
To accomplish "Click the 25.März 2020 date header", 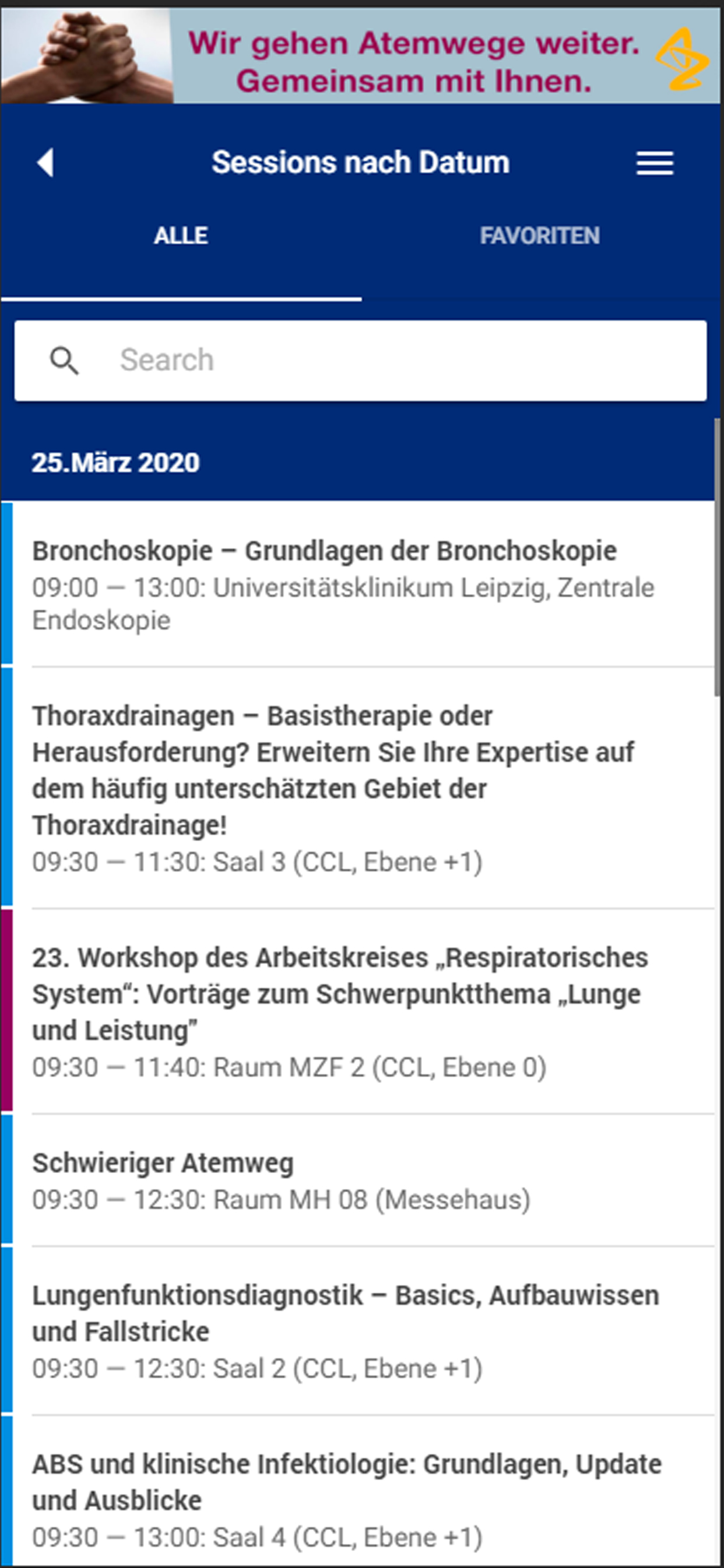I will (x=115, y=463).
